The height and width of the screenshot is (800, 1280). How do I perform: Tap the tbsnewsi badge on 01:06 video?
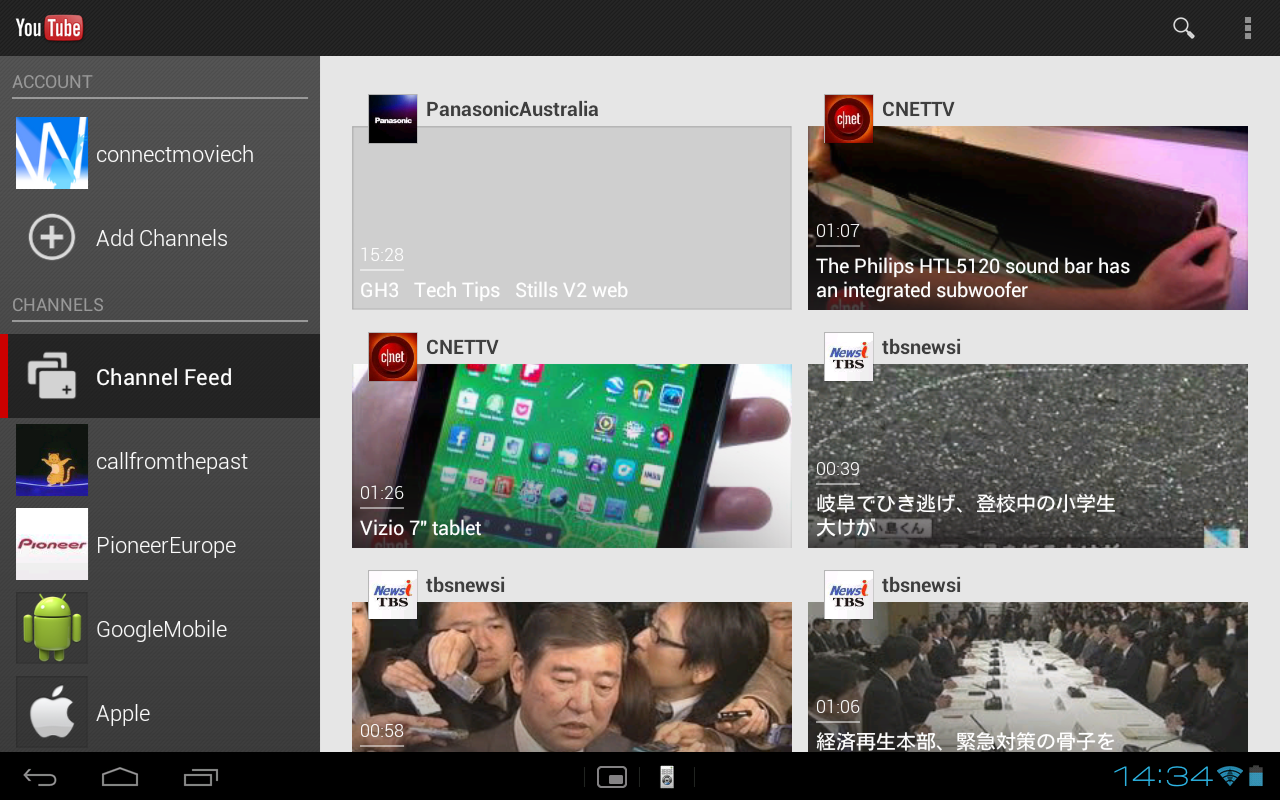pos(849,595)
